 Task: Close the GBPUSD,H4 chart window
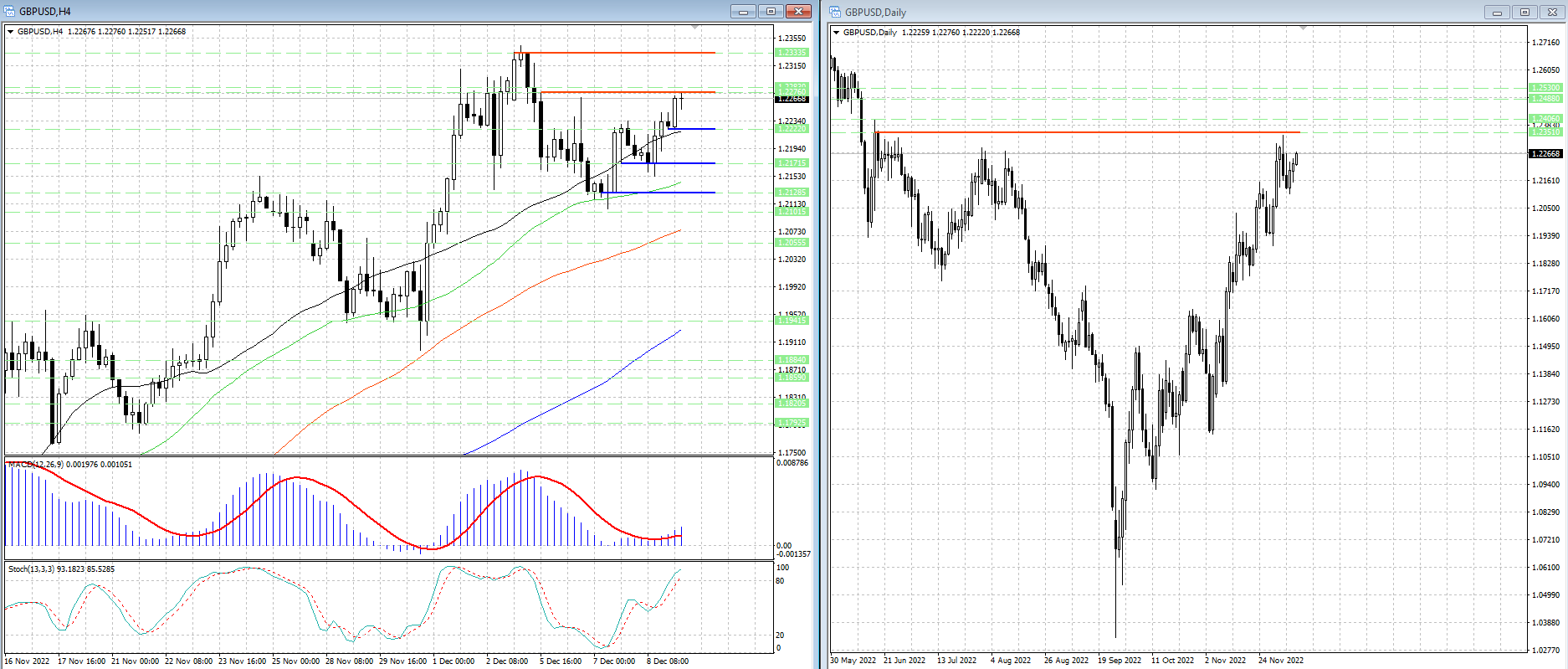(798, 11)
